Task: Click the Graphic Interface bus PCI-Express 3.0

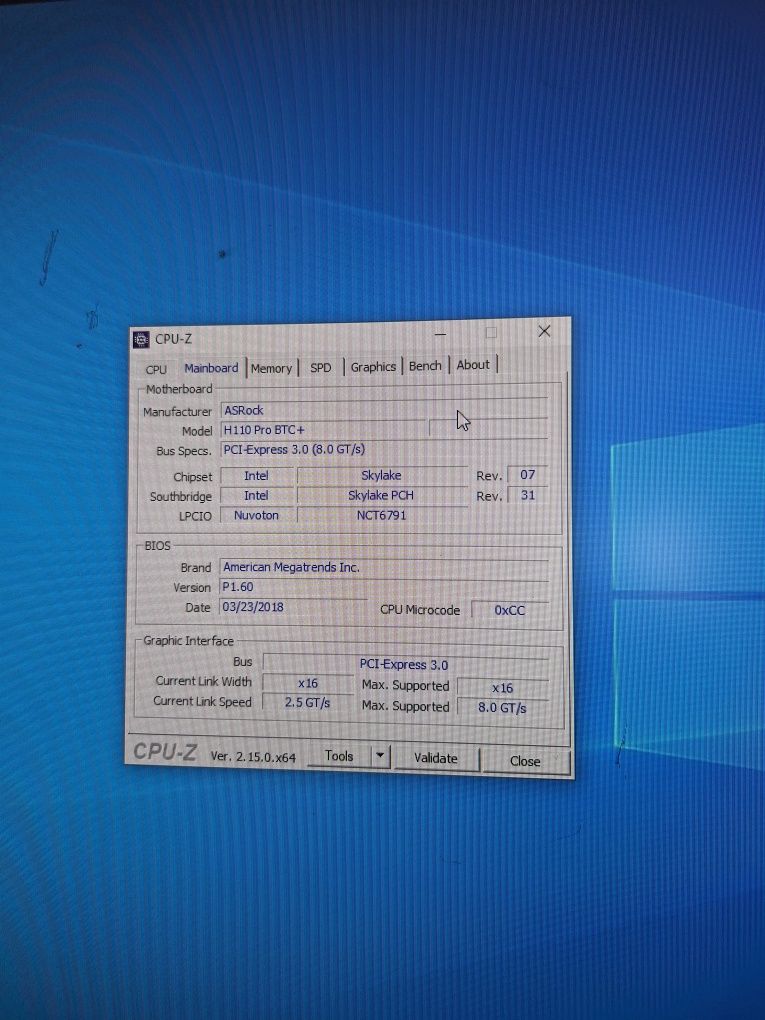Action: 405,664
